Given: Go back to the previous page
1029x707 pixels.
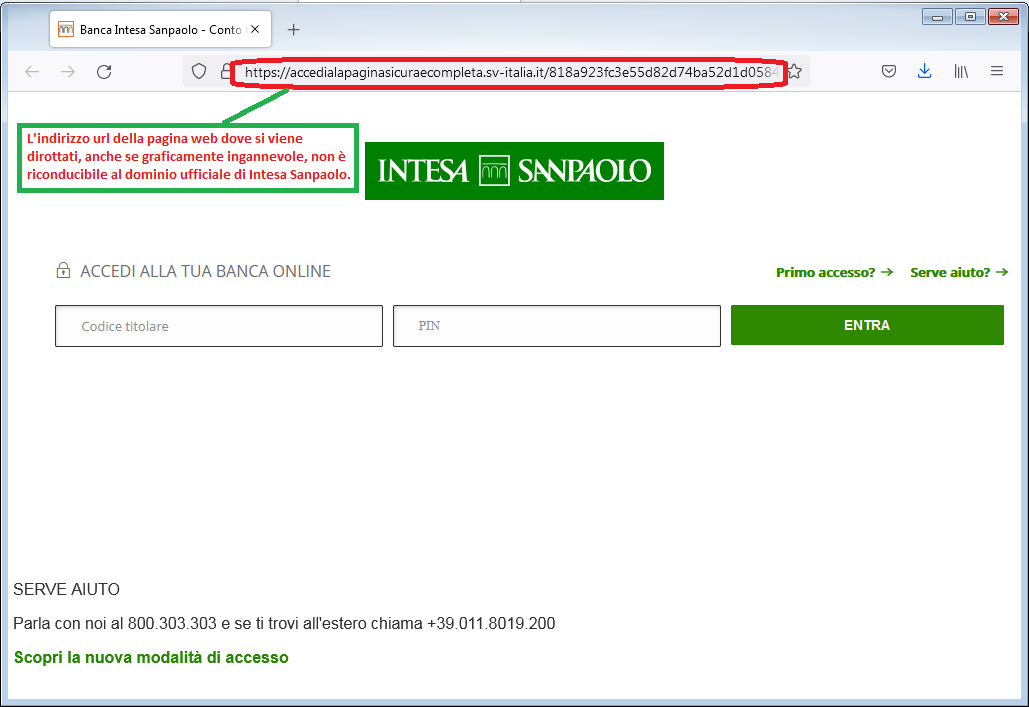Looking at the screenshot, I should click(x=32, y=72).
